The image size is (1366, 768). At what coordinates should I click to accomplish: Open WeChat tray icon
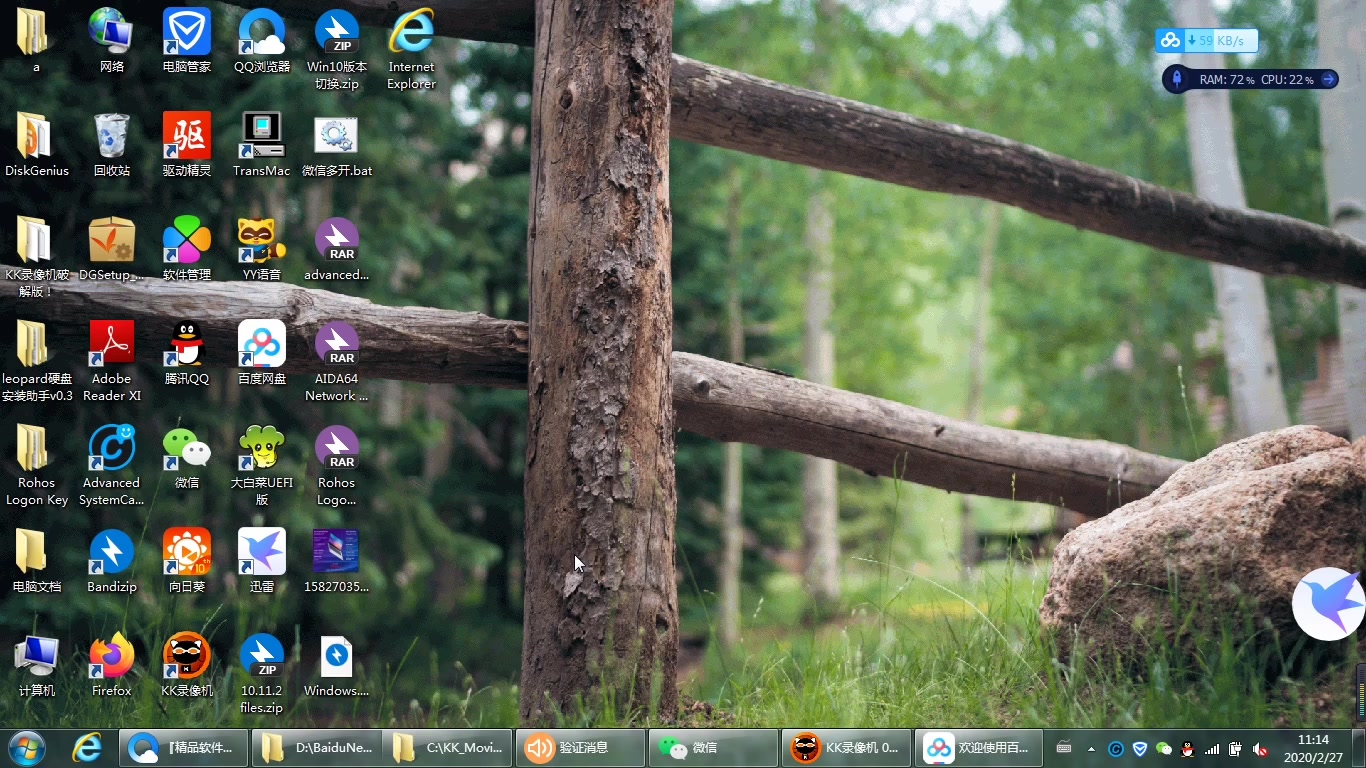point(1164,748)
